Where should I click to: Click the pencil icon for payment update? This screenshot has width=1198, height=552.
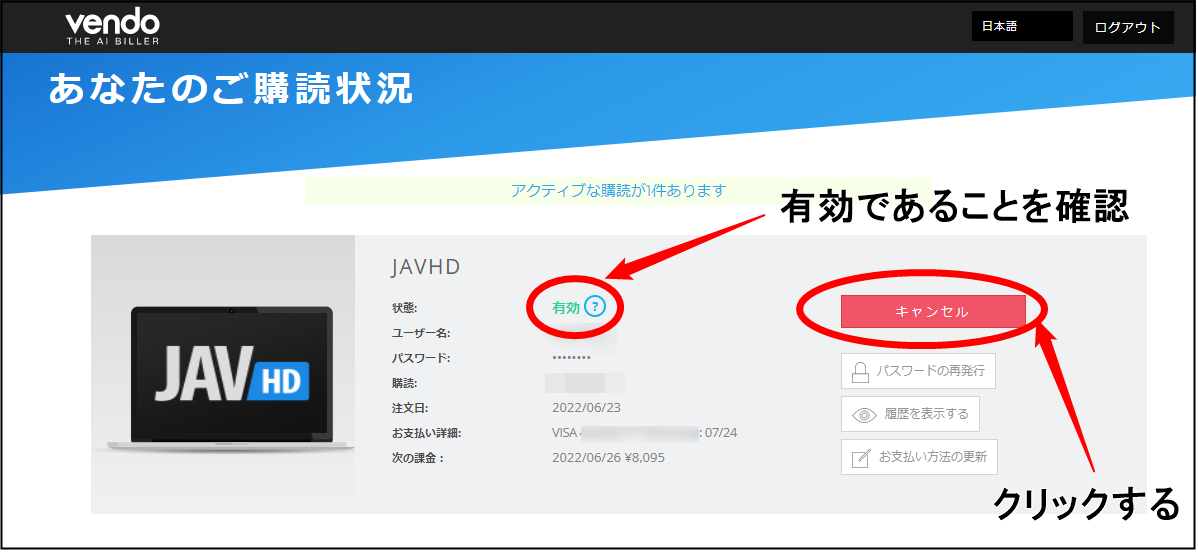tap(860, 457)
